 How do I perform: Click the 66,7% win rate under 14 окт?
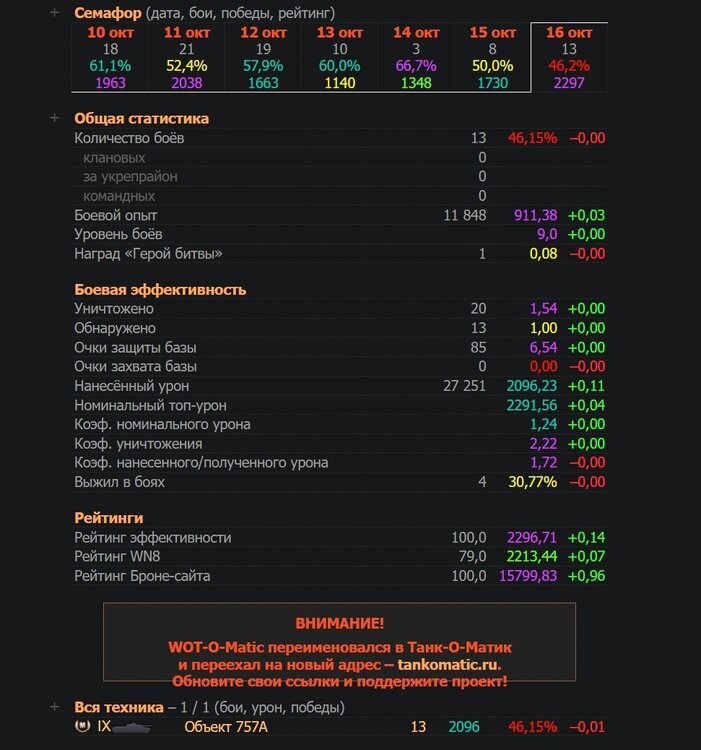416,66
